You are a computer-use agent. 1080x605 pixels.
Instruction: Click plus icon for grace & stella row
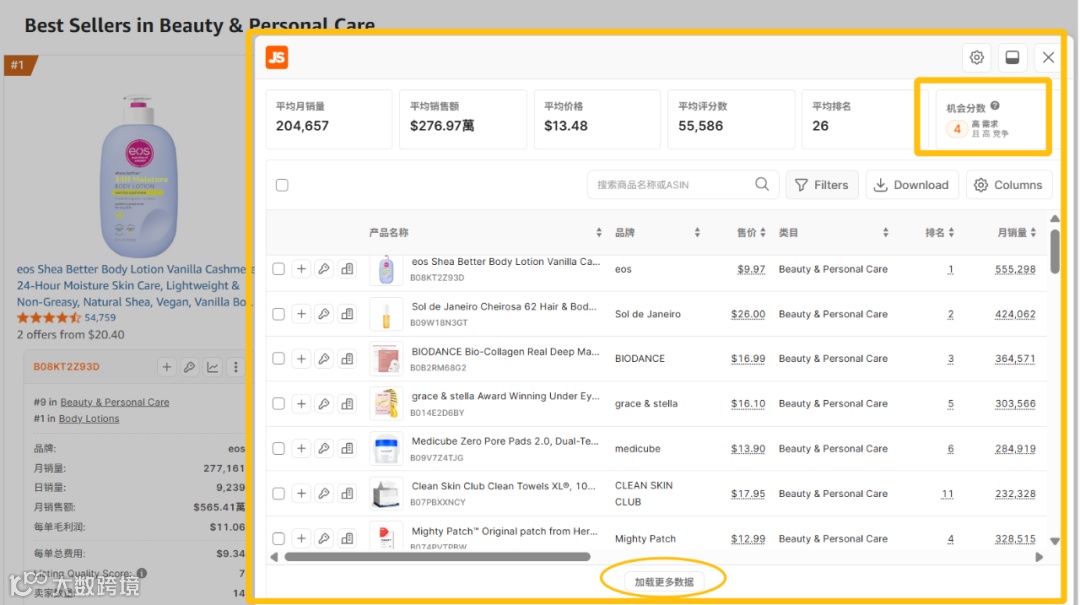[x=301, y=403]
